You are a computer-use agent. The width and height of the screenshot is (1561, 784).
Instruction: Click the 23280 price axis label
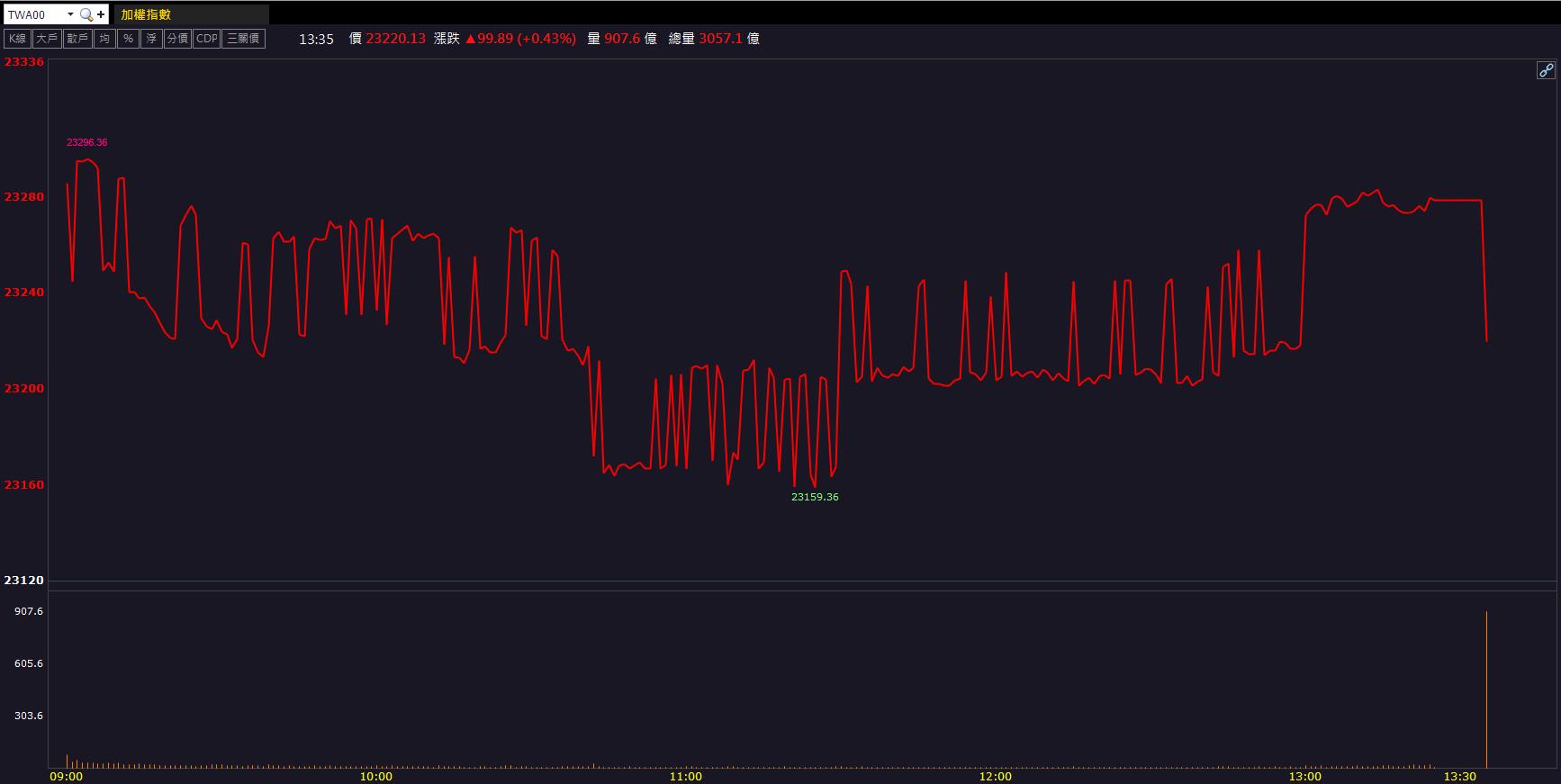24,196
